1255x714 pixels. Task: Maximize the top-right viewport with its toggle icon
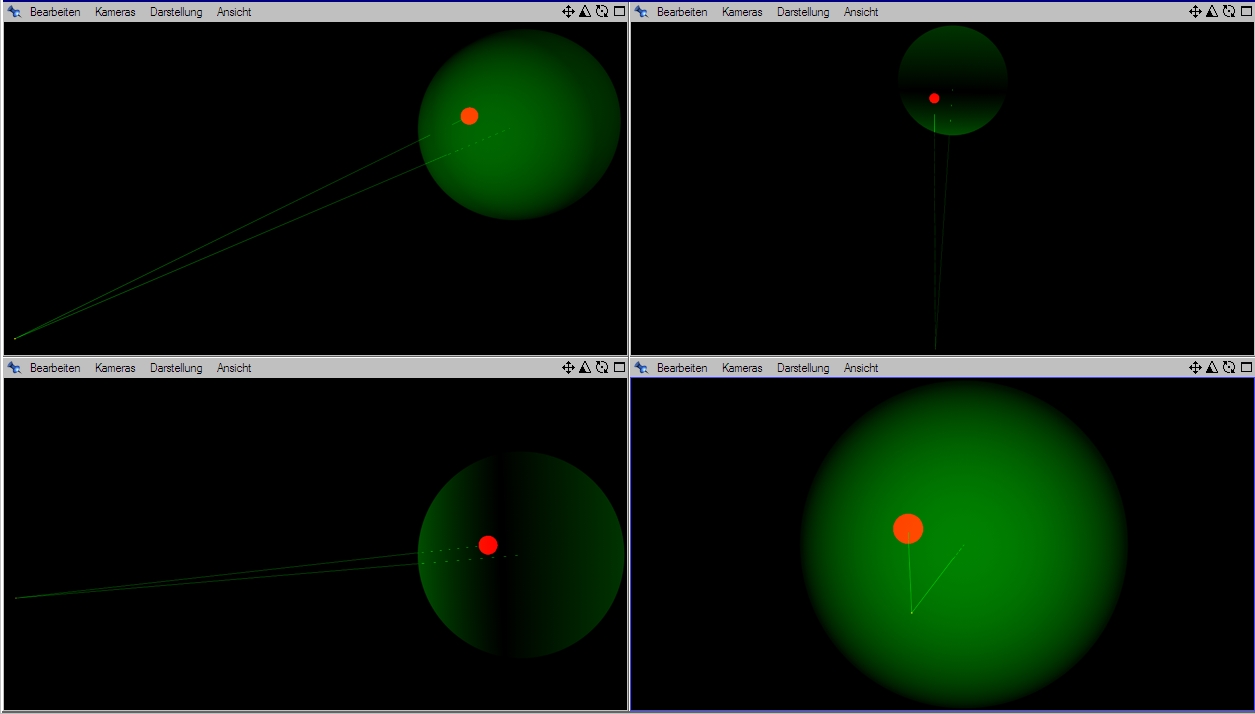1246,11
